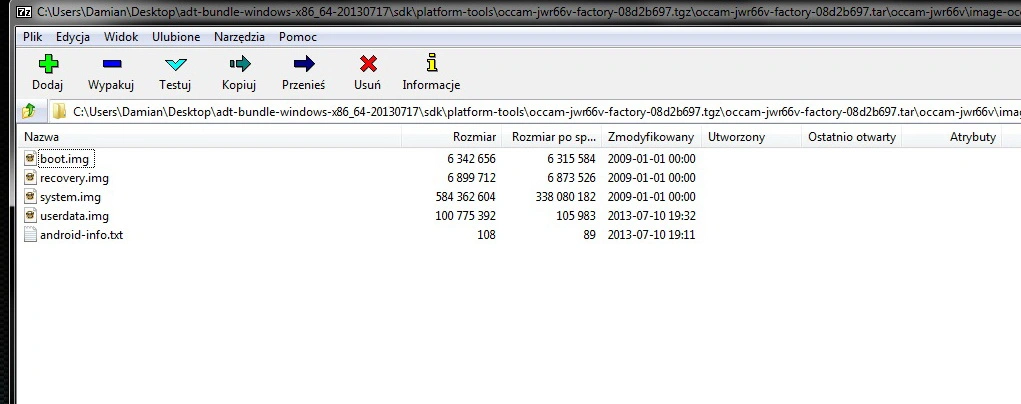Go up one folder level
1021x404 pixels.
click(29, 110)
